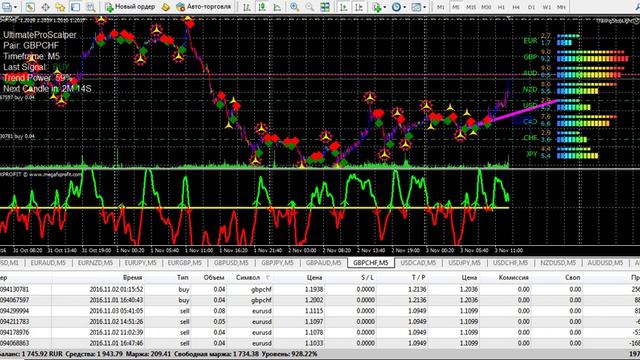This screenshot has height=360, width=640.
Task: Switch to the EURNZD,M5 chart tab
Action: [95, 263]
